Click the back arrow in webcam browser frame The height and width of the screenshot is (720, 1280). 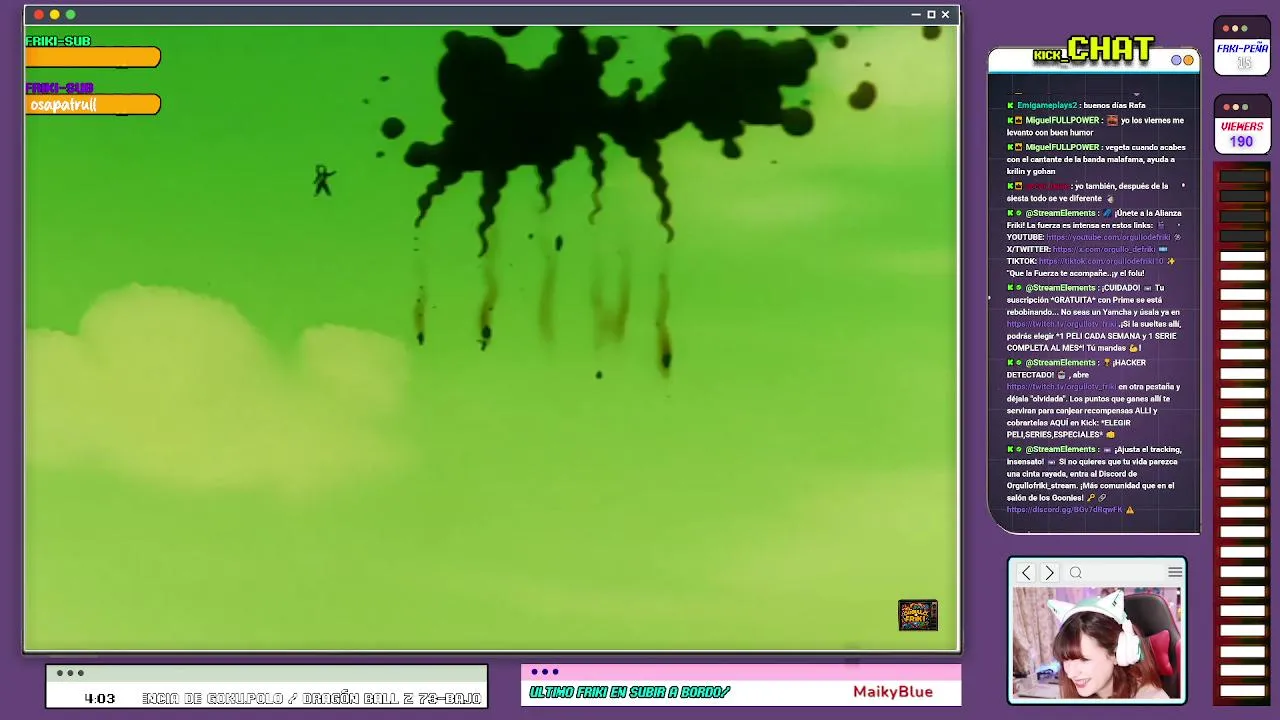click(x=1026, y=573)
